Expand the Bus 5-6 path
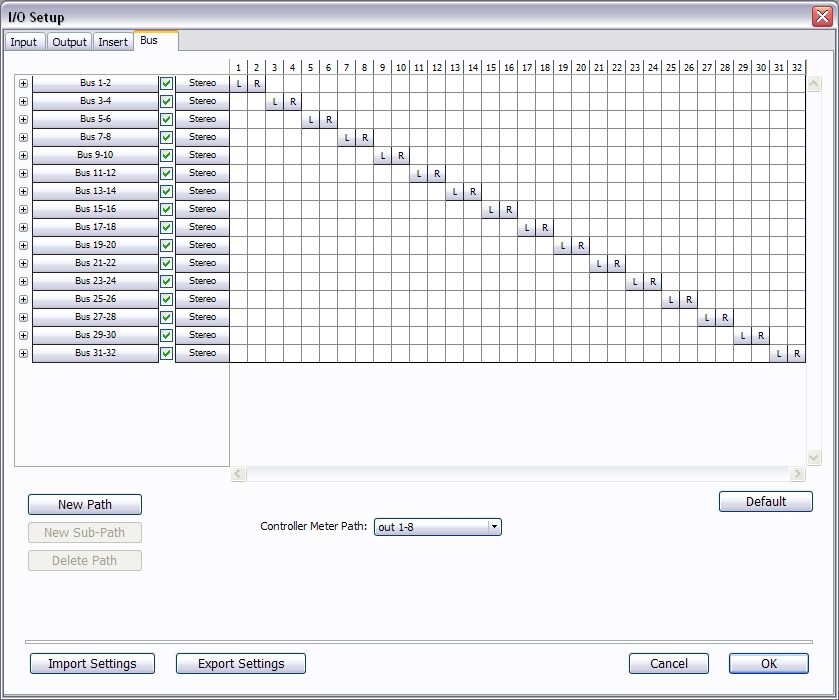Image resolution: width=839 pixels, height=700 pixels. (x=23, y=119)
